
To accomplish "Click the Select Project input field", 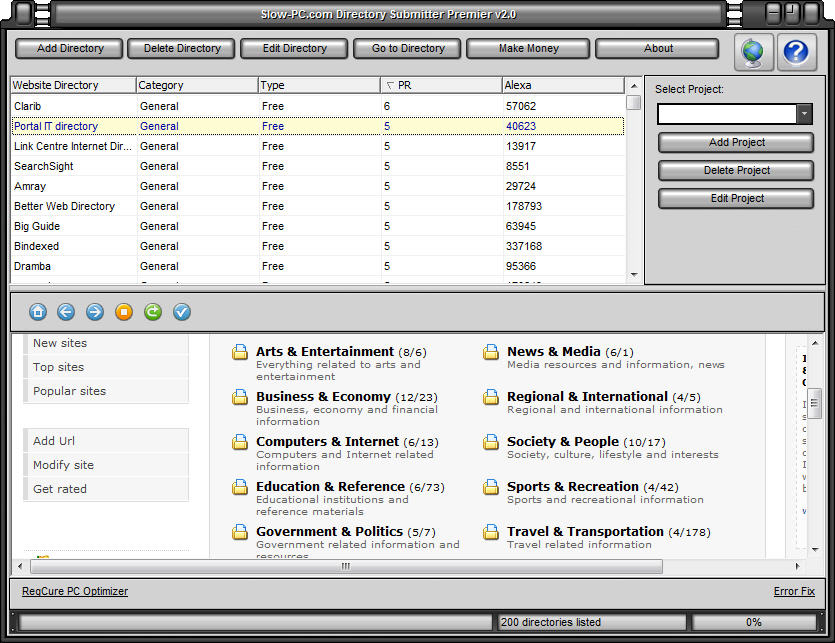I will 727,114.
